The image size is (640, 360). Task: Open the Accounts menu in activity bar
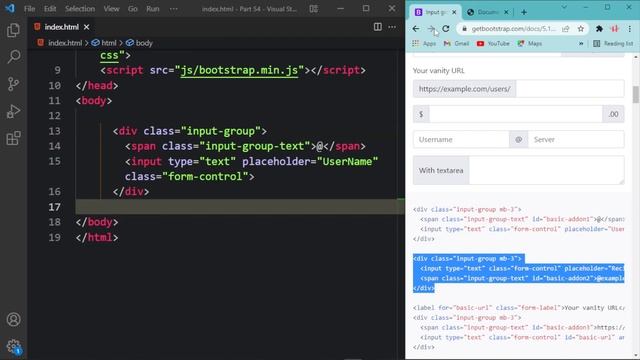click(x=13, y=319)
